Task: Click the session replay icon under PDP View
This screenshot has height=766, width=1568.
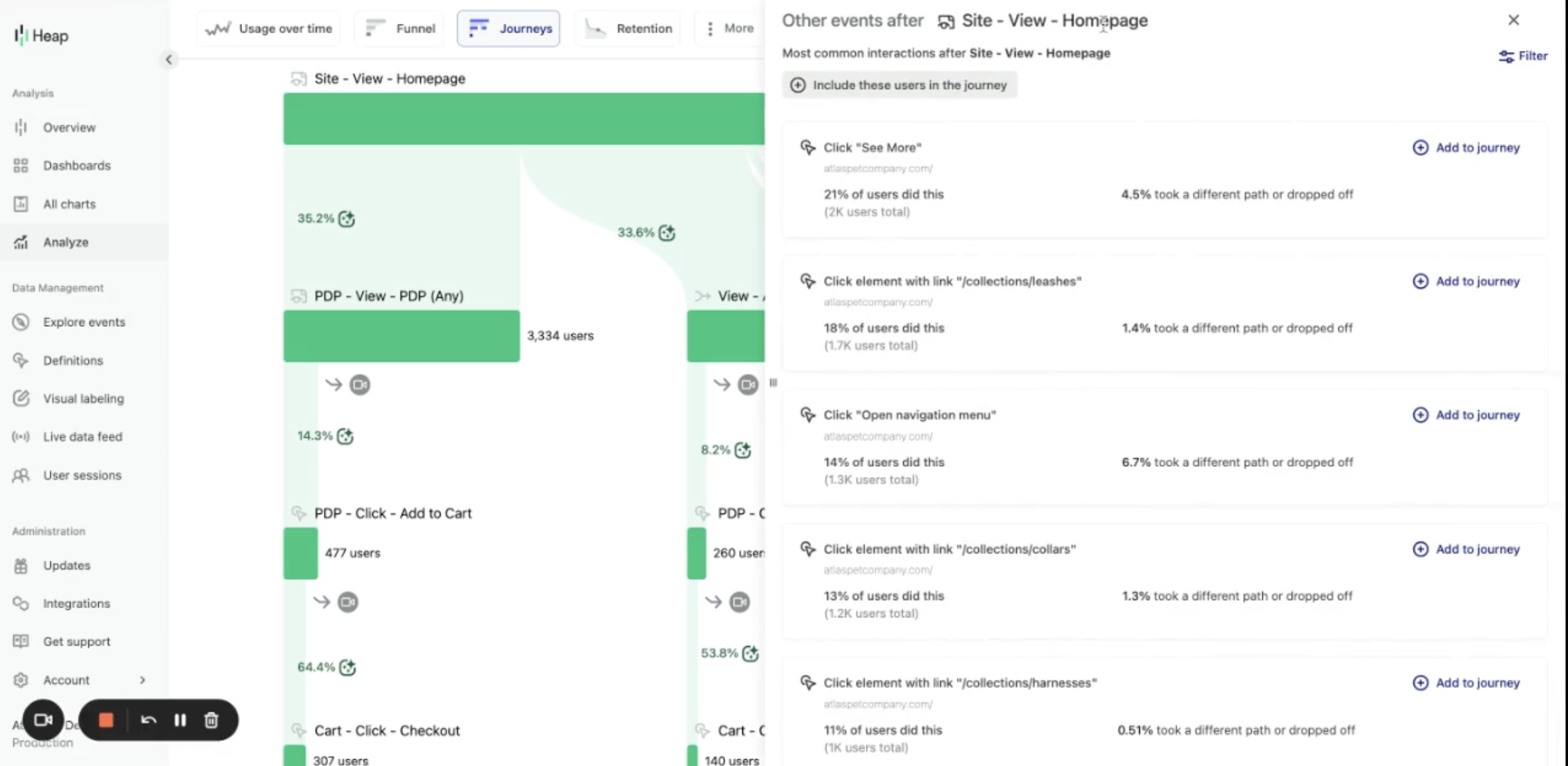Action: tap(359, 385)
